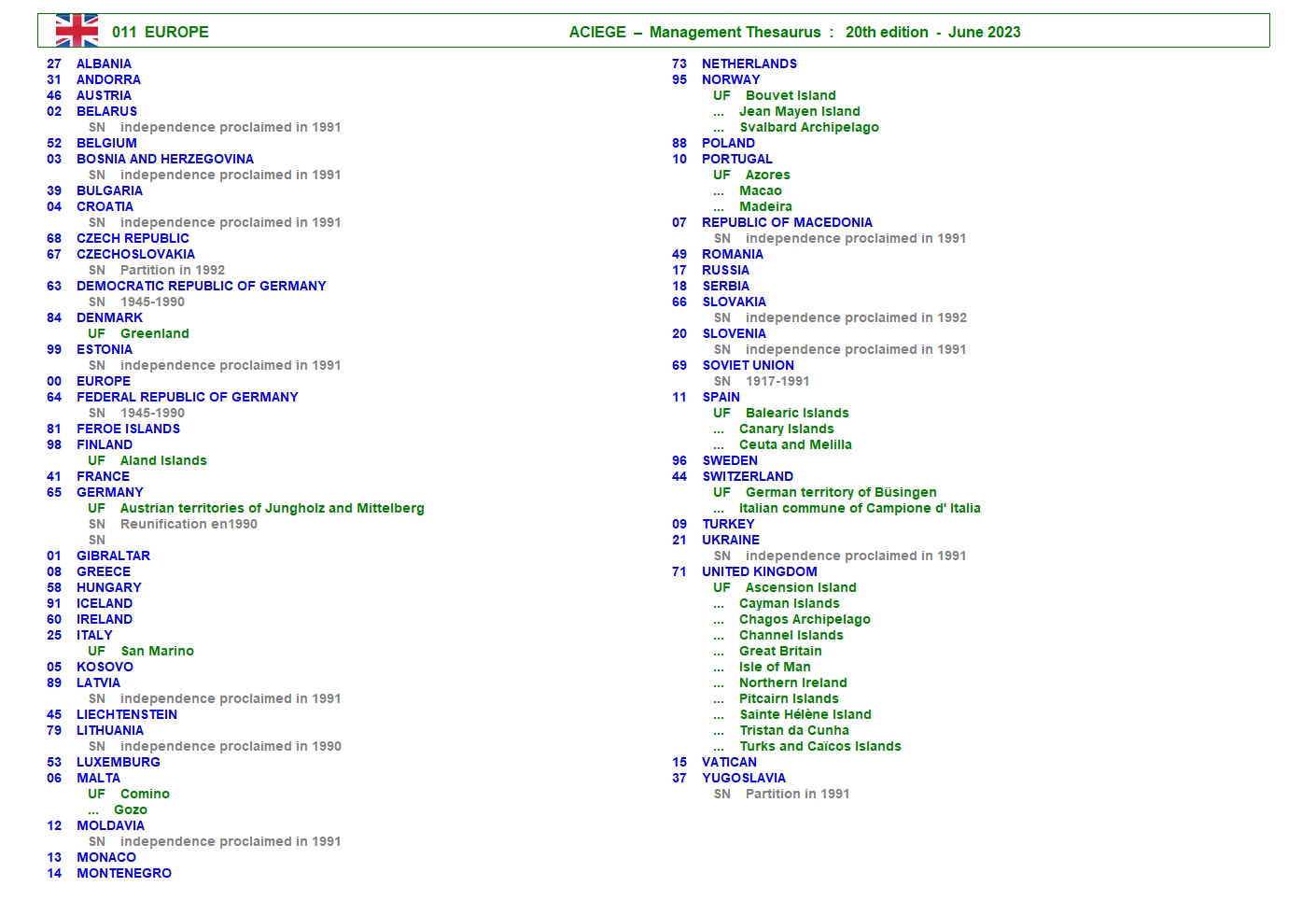The width and height of the screenshot is (1316, 915).
Task: Select Svalbard Archipelago under Norway
Action: (x=808, y=127)
